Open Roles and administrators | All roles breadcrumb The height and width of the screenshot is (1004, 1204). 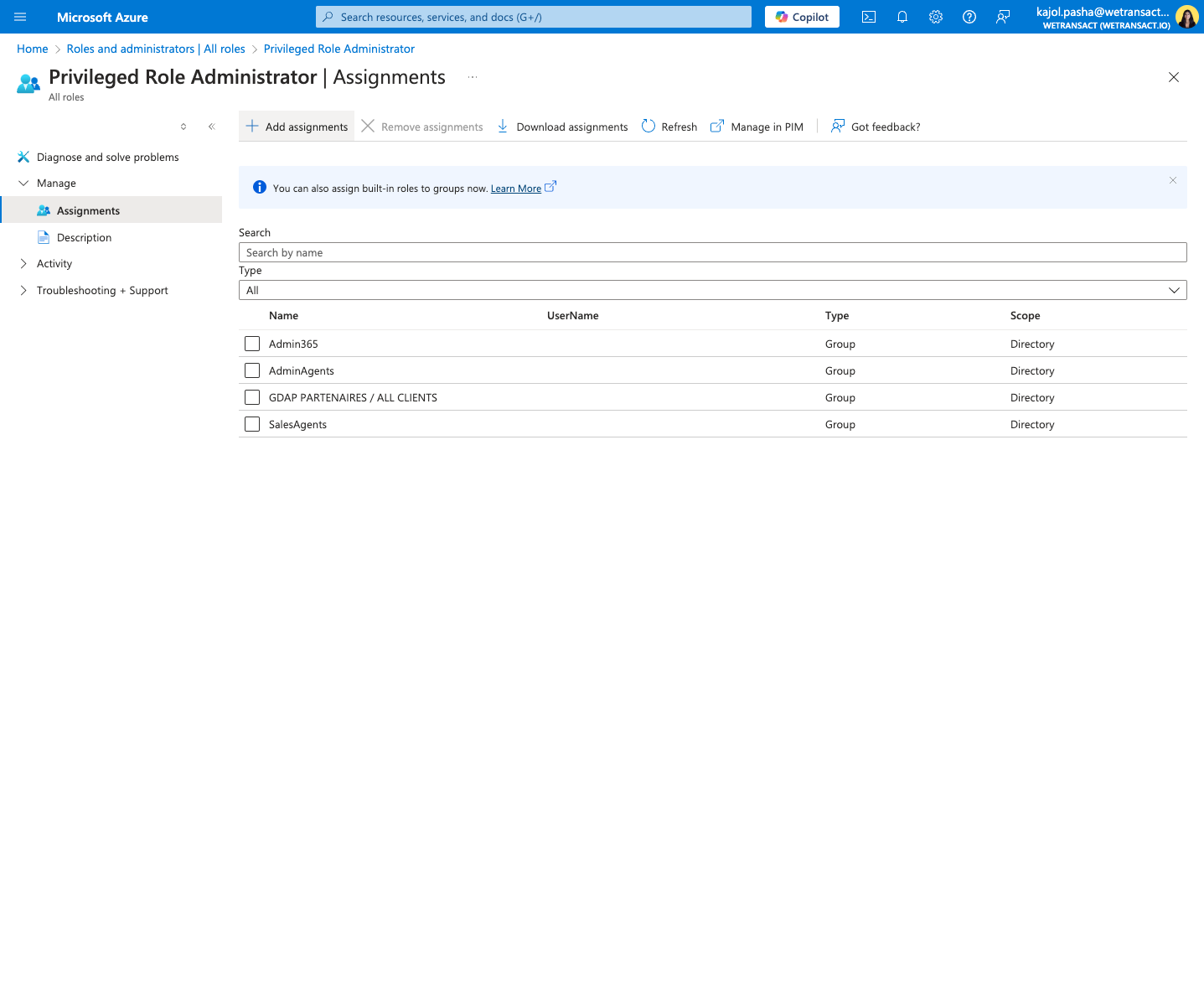click(156, 49)
